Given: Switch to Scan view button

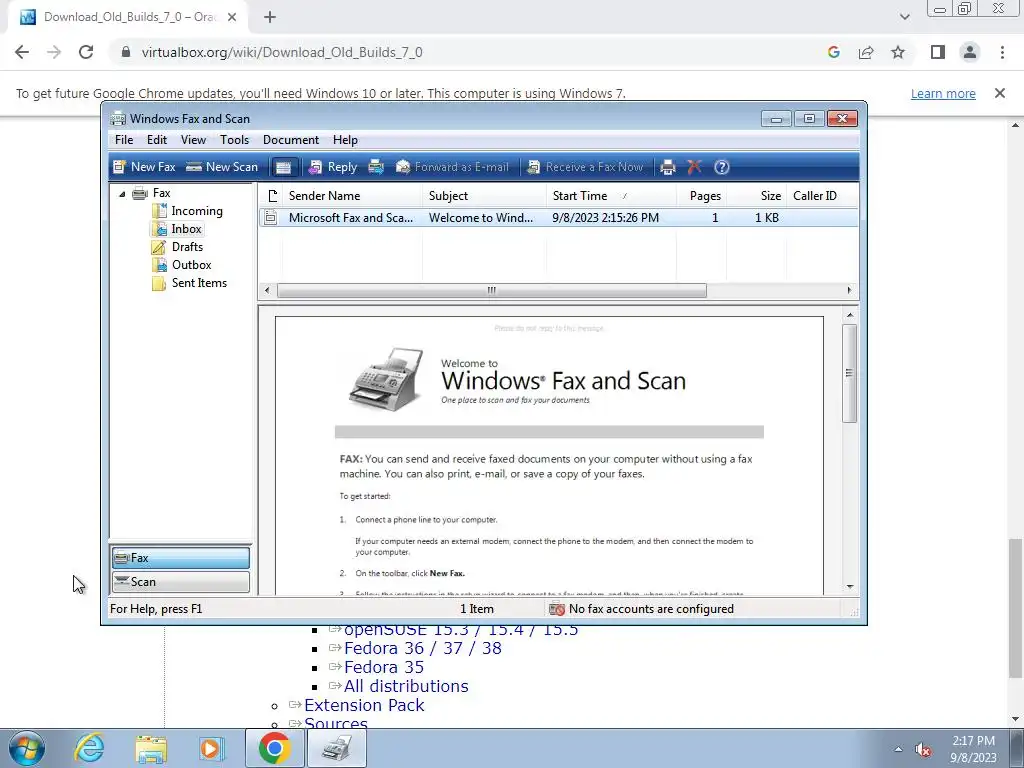Looking at the screenshot, I should pos(181,582).
